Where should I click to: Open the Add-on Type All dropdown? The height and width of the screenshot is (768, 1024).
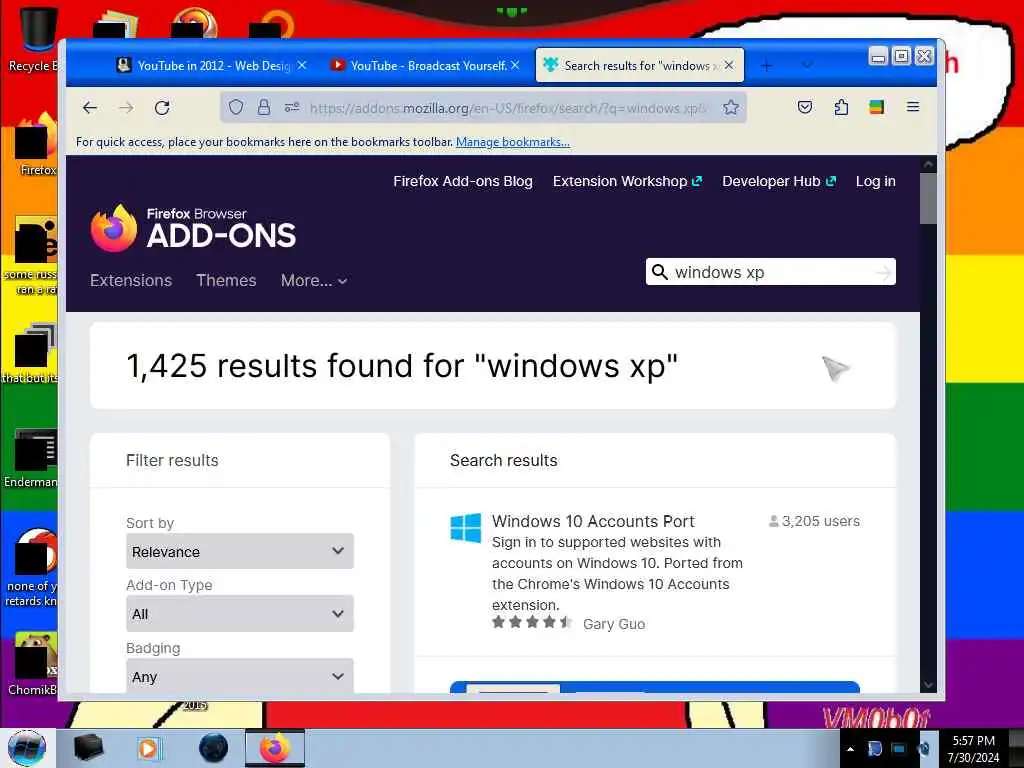pyautogui.click(x=240, y=613)
